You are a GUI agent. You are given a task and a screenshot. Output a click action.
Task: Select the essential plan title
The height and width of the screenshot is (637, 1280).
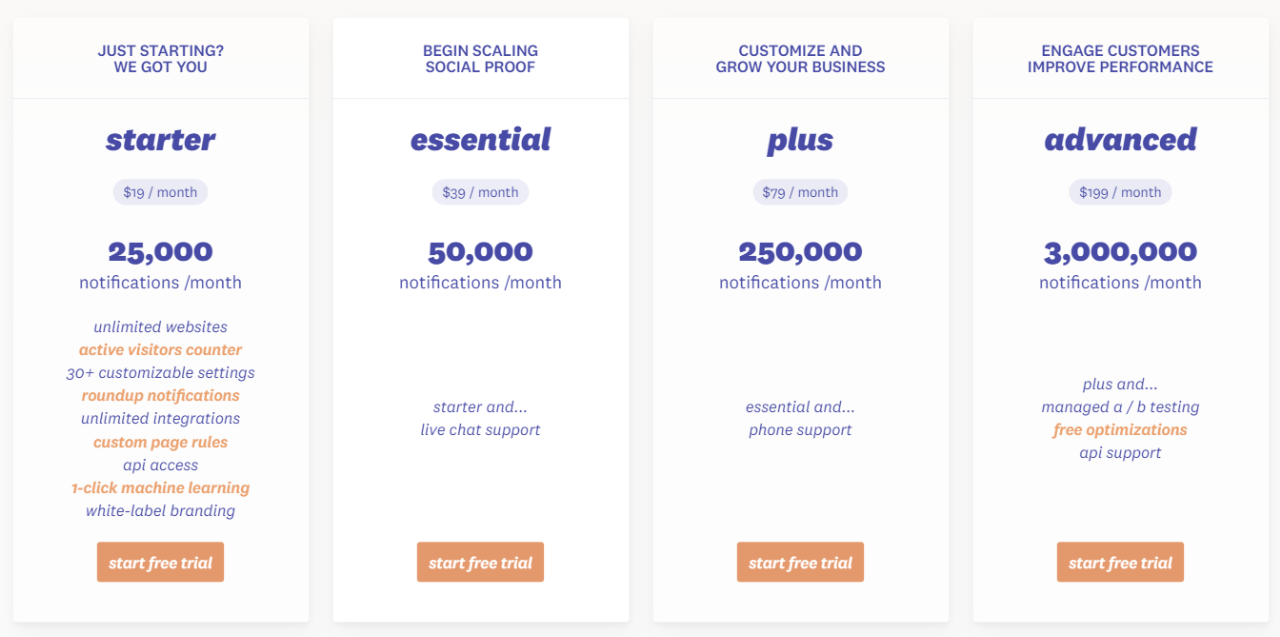pos(480,140)
